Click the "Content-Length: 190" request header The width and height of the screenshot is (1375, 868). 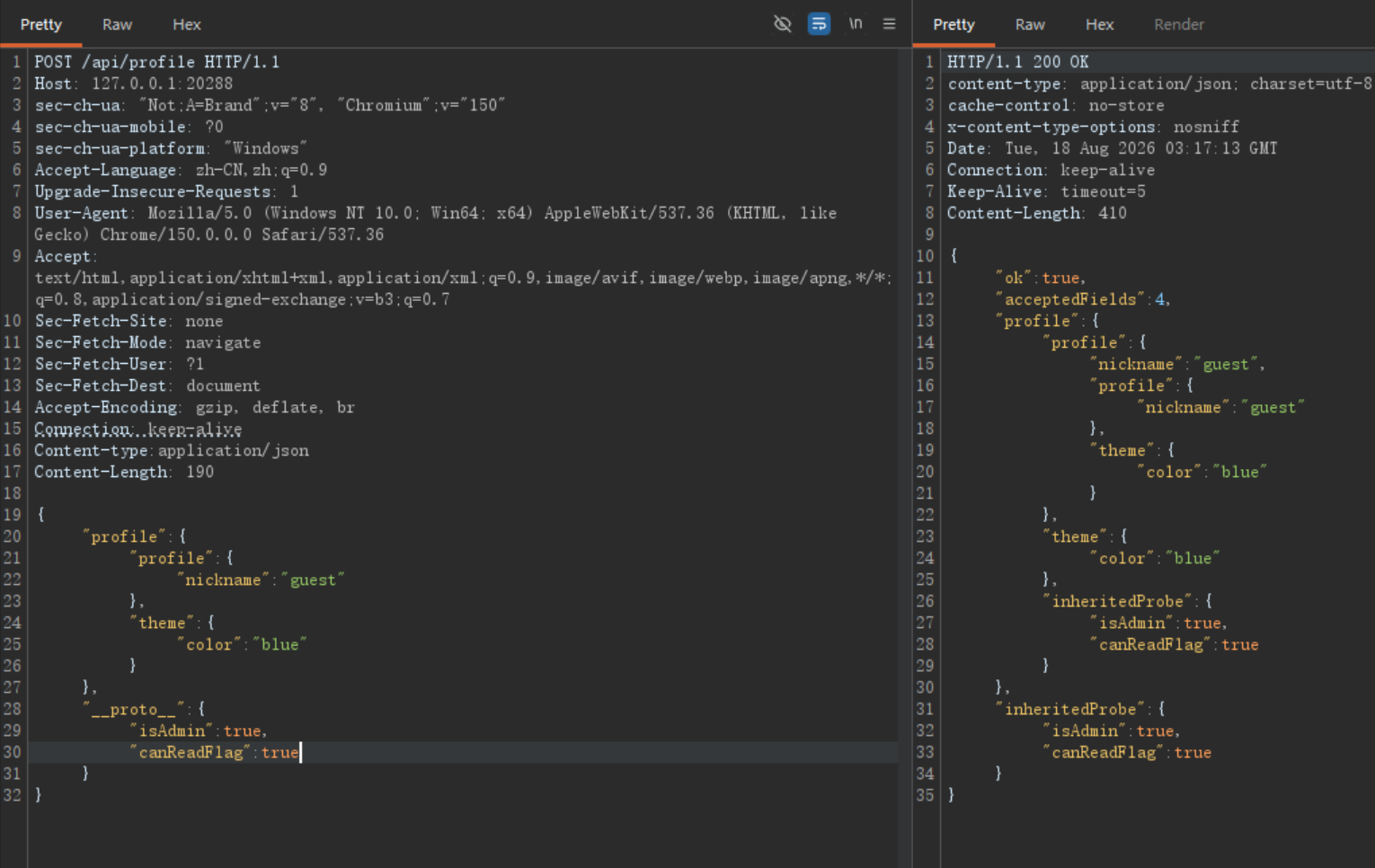[x=124, y=472]
